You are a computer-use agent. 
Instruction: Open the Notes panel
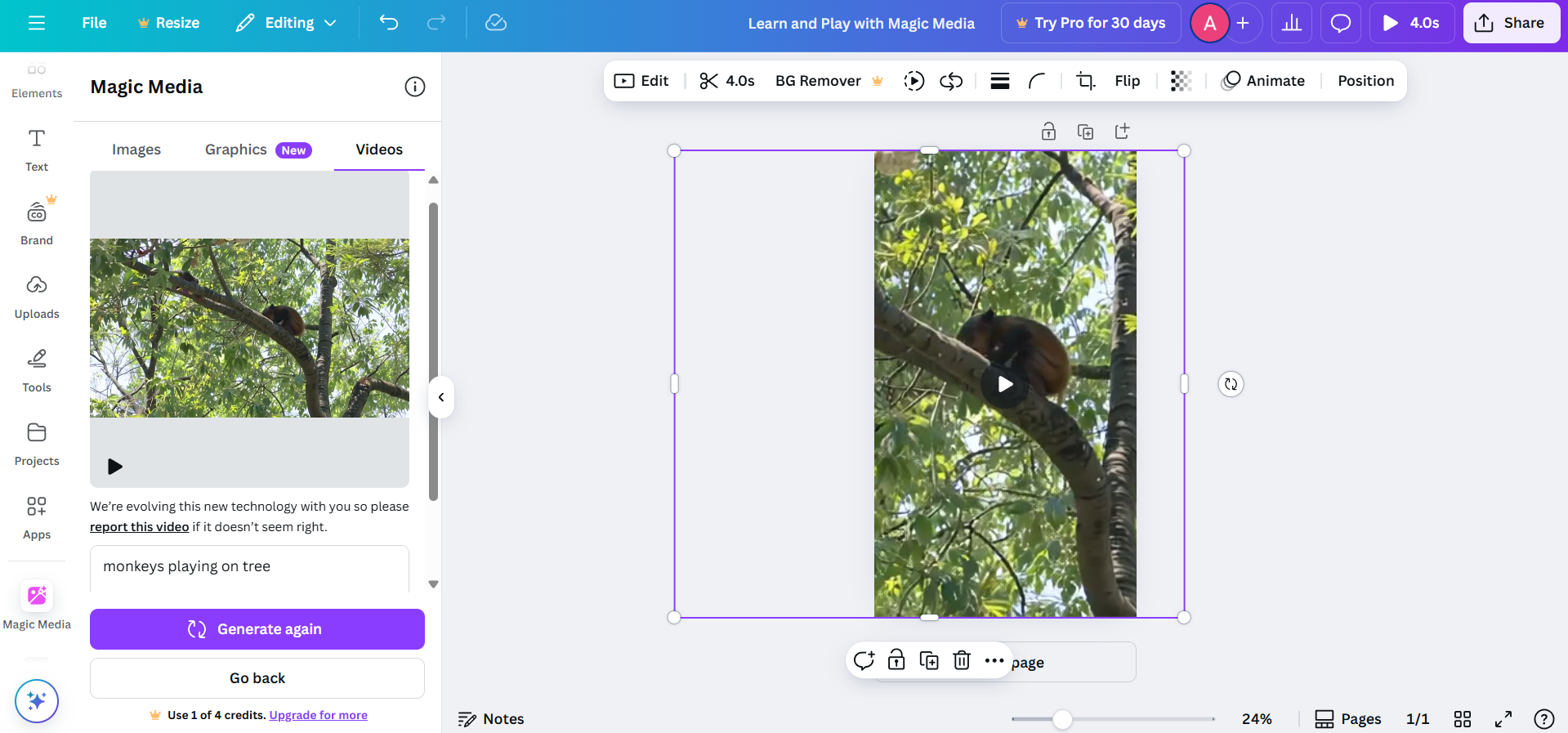coord(491,719)
